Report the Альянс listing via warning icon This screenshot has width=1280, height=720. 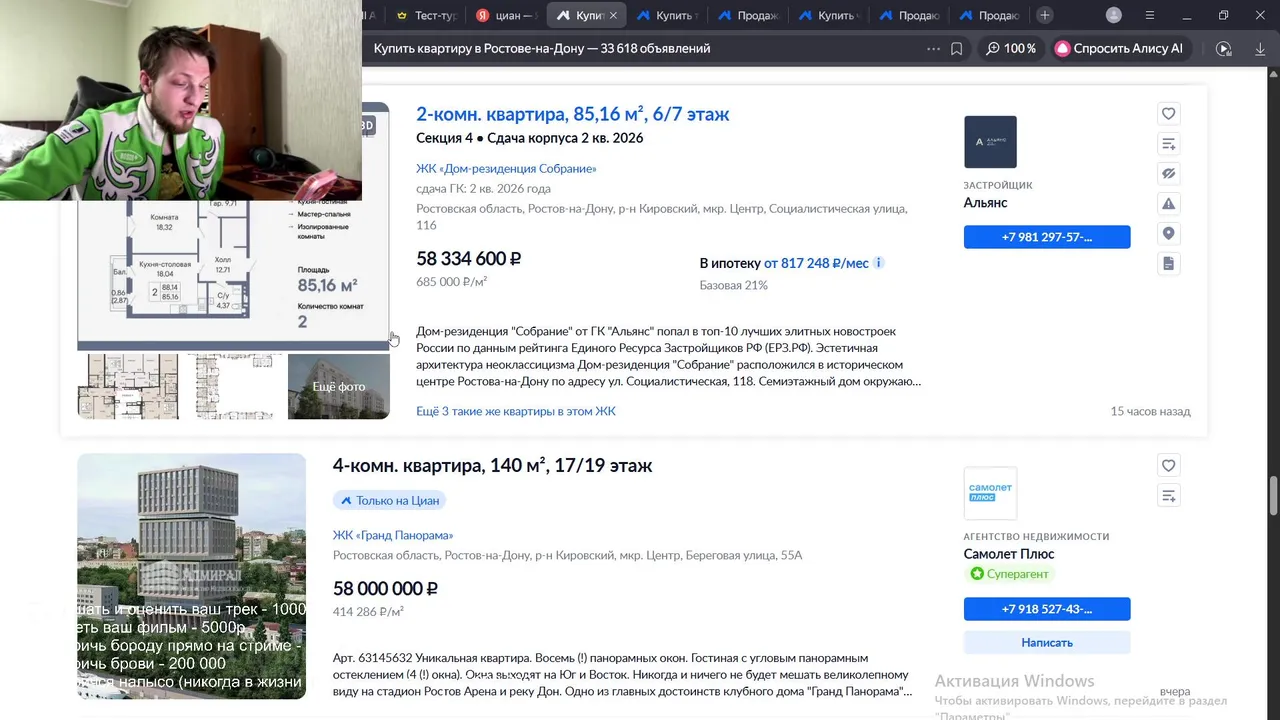(x=1168, y=204)
